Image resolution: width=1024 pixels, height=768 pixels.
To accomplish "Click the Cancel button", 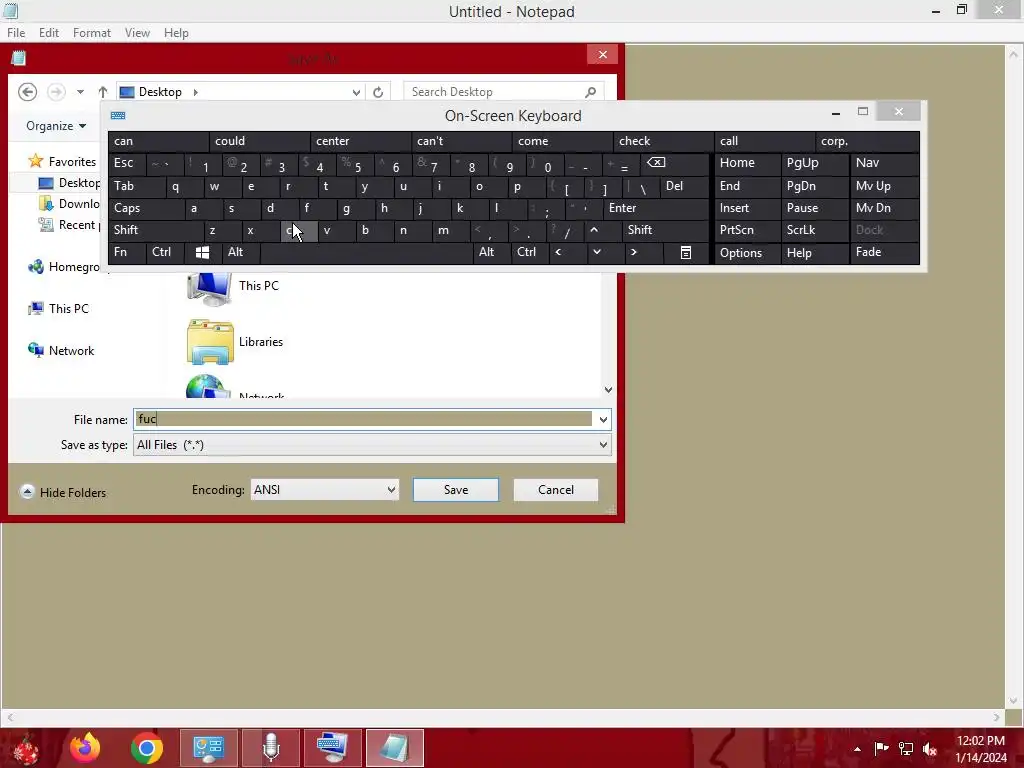I will pyautogui.click(x=556, y=490).
